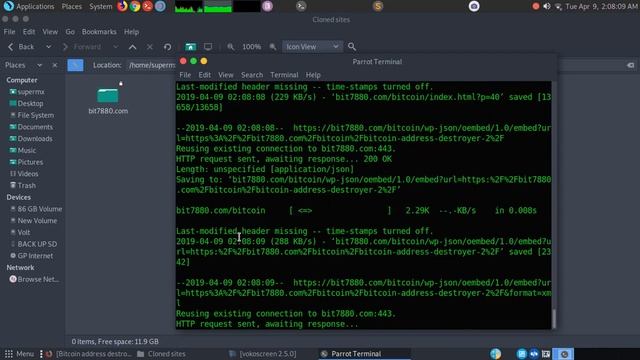The height and width of the screenshot is (360, 640).
Task: Open the Go menu in file manager
Action: tap(70, 32)
